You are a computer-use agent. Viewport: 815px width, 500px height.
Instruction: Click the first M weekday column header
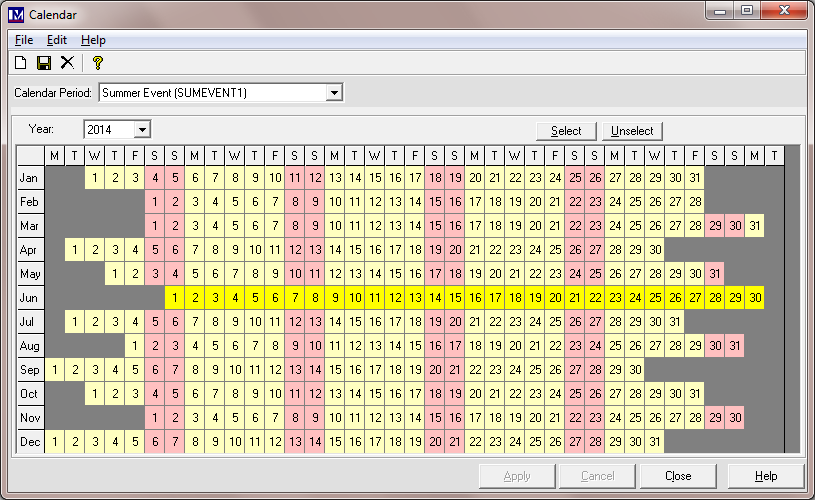(55, 155)
